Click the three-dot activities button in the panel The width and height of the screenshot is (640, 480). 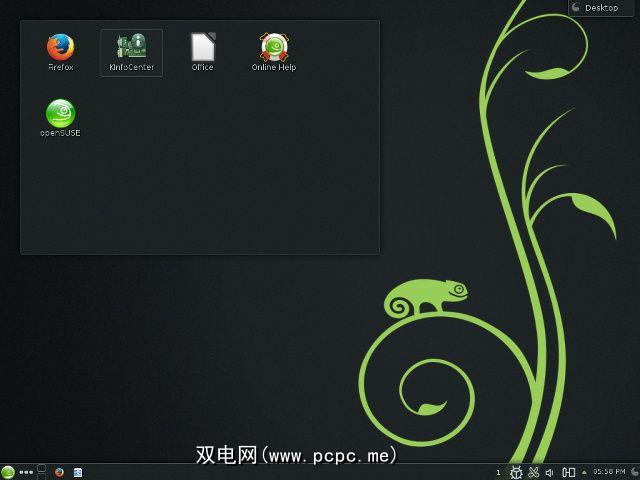pos(26,473)
